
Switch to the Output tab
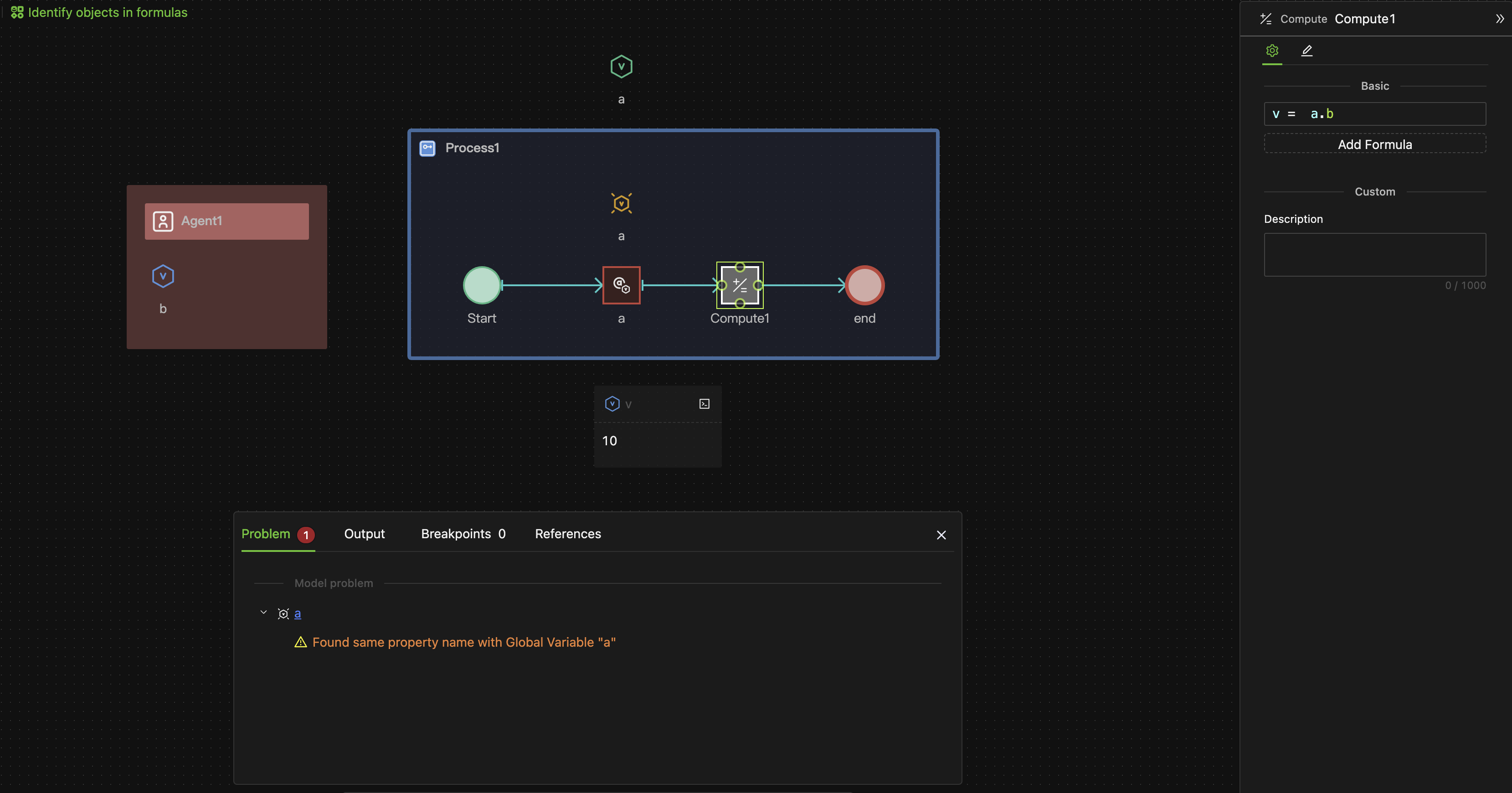pos(364,534)
